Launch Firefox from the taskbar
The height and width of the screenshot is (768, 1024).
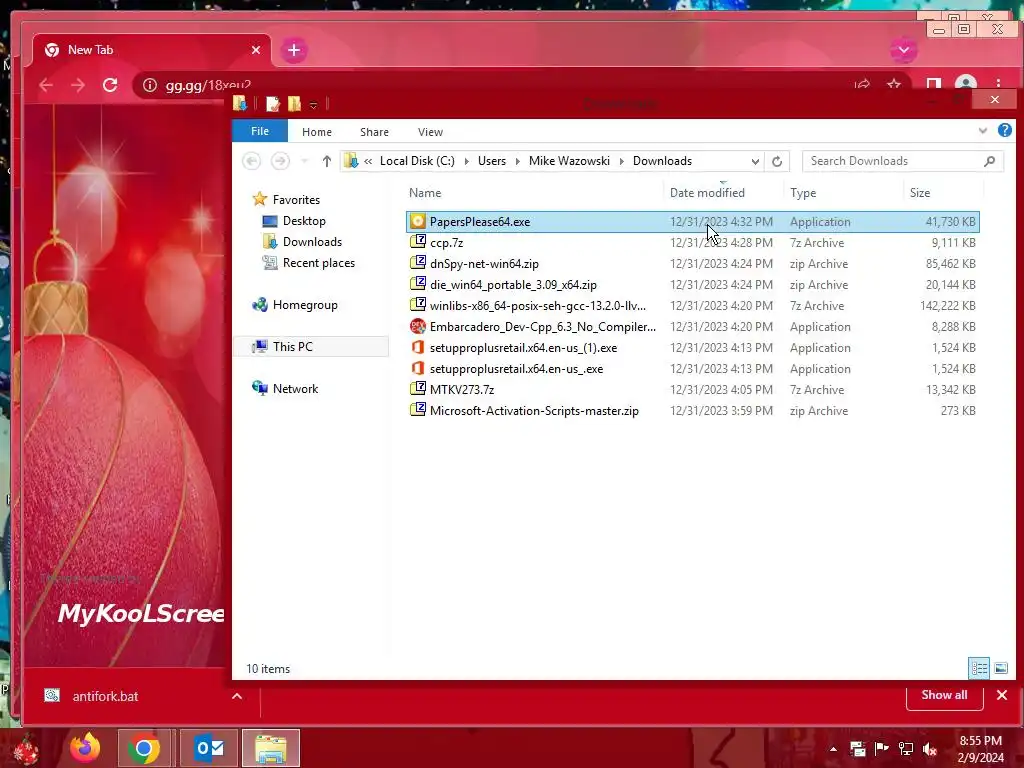(x=85, y=748)
